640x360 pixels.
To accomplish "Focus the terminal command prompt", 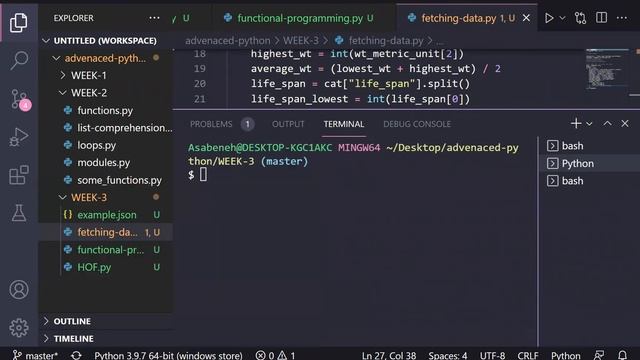I will pyautogui.click(x=203, y=175).
